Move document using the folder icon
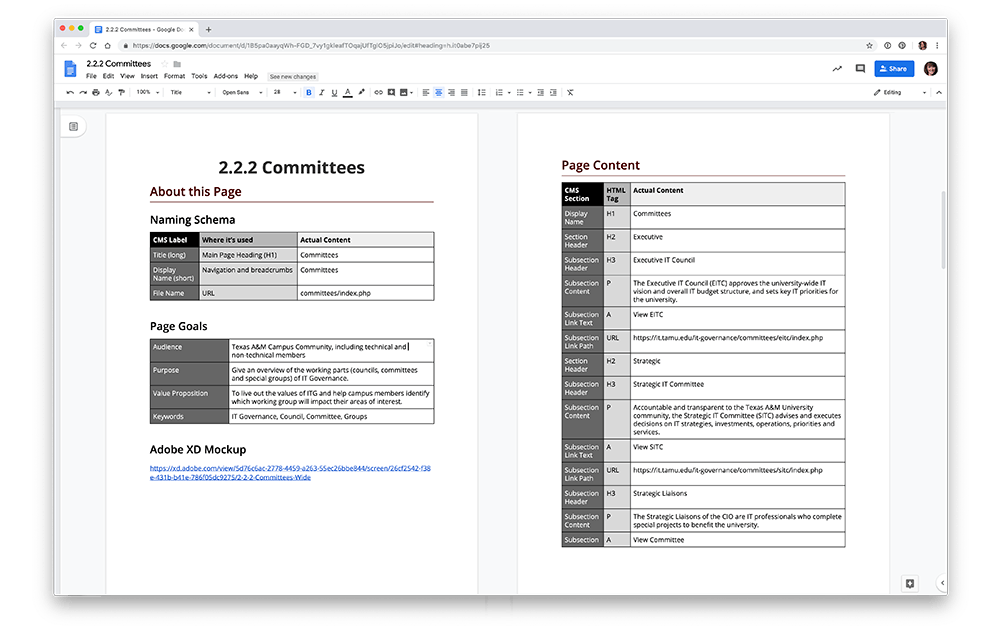The width and height of the screenshot is (1000, 629). point(177,64)
